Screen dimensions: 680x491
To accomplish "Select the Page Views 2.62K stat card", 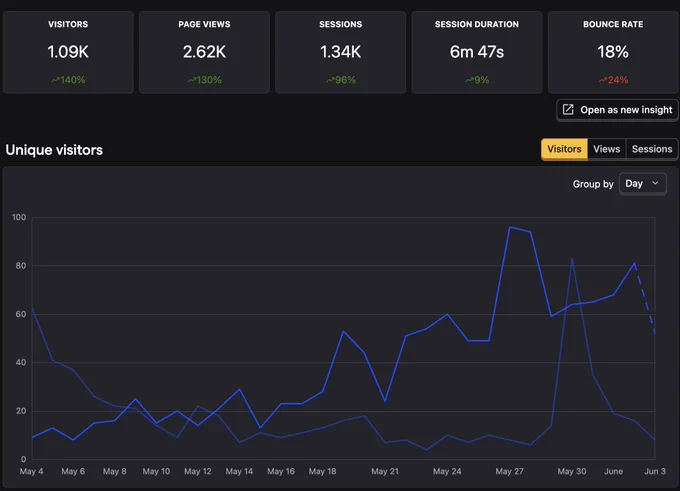I will coord(204,52).
